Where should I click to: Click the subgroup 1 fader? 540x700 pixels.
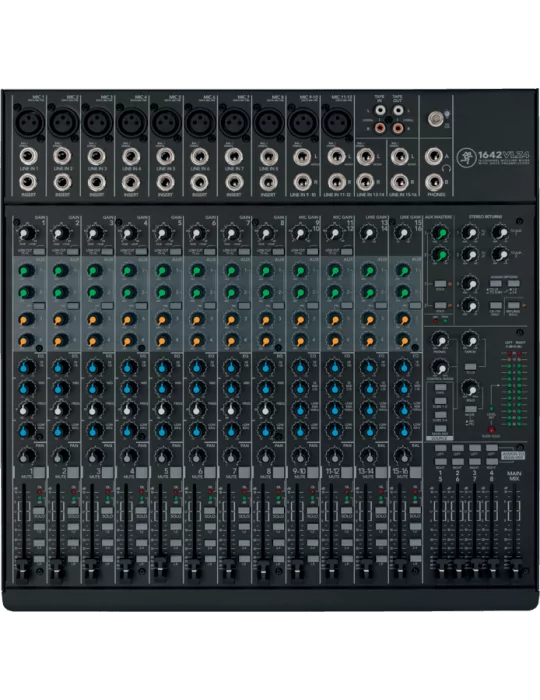click(x=441, y=570)
